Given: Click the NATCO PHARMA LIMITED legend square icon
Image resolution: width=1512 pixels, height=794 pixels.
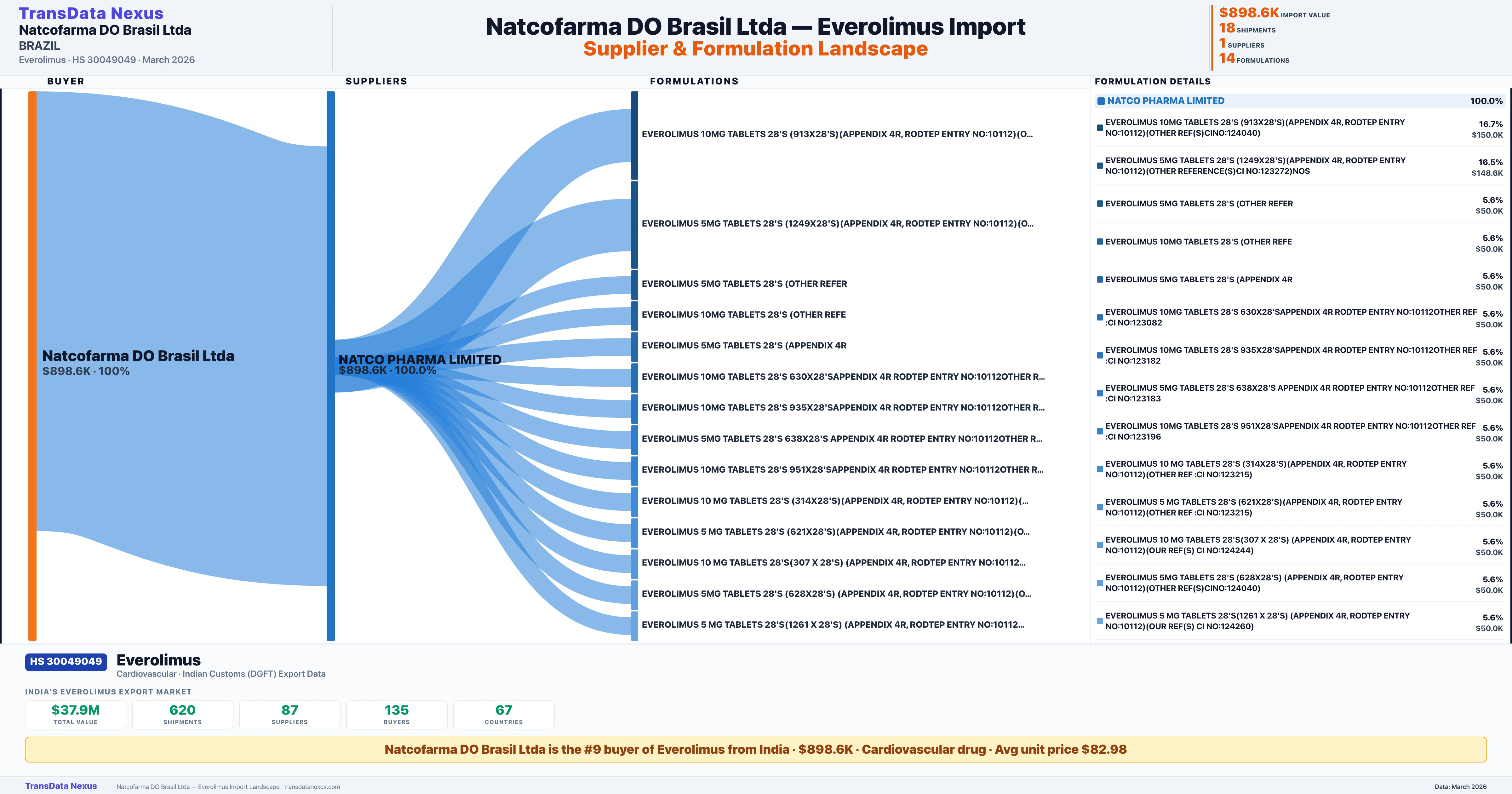Looking at the screenshot, I should 1101,101.
